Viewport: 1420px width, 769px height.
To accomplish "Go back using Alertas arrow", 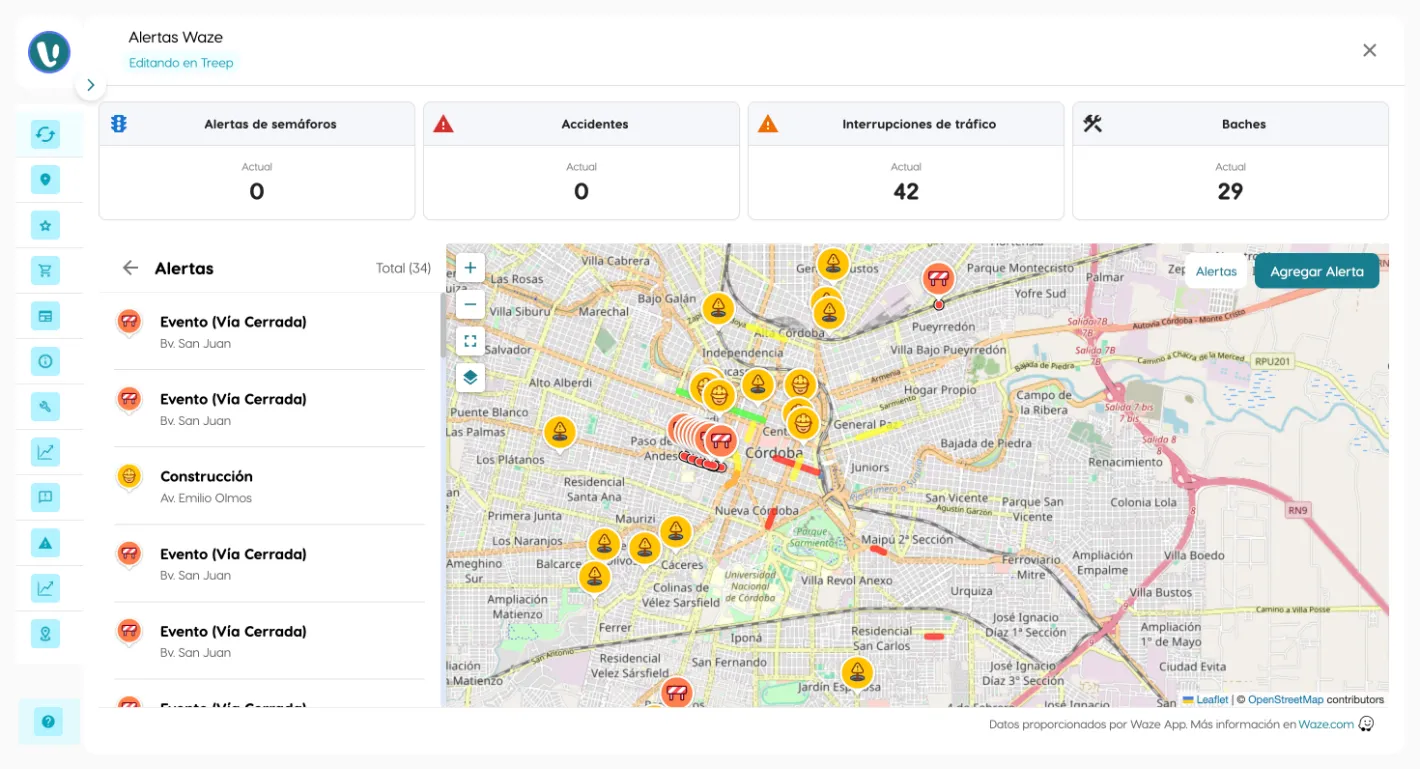I will pos(130,268).
